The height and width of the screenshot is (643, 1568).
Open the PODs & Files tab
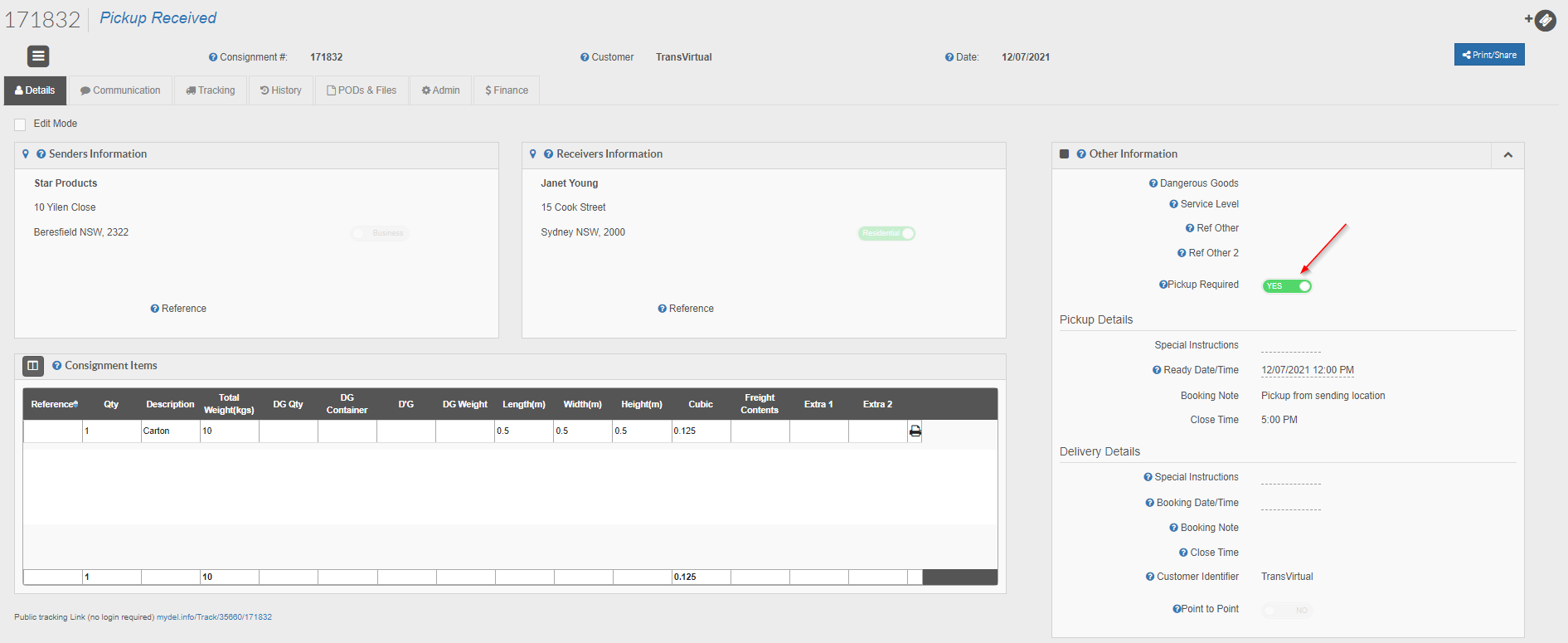pos(362,90)
